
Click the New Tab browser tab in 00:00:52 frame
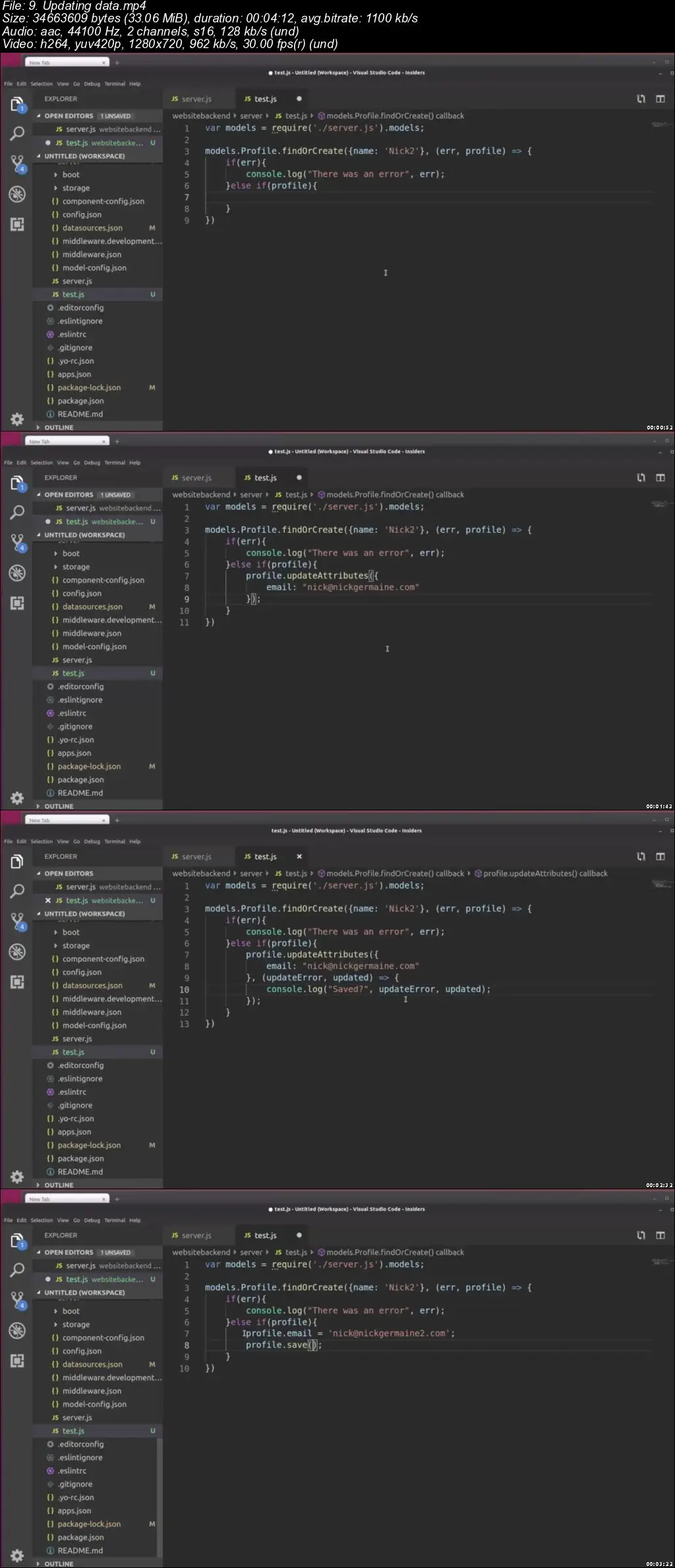66,63
